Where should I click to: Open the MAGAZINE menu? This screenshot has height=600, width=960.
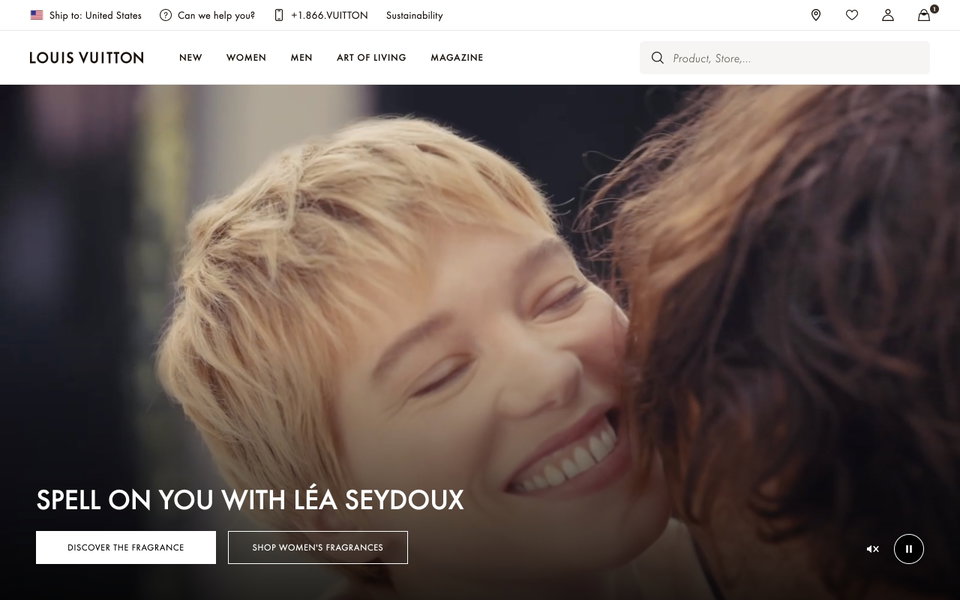point(457,58)
